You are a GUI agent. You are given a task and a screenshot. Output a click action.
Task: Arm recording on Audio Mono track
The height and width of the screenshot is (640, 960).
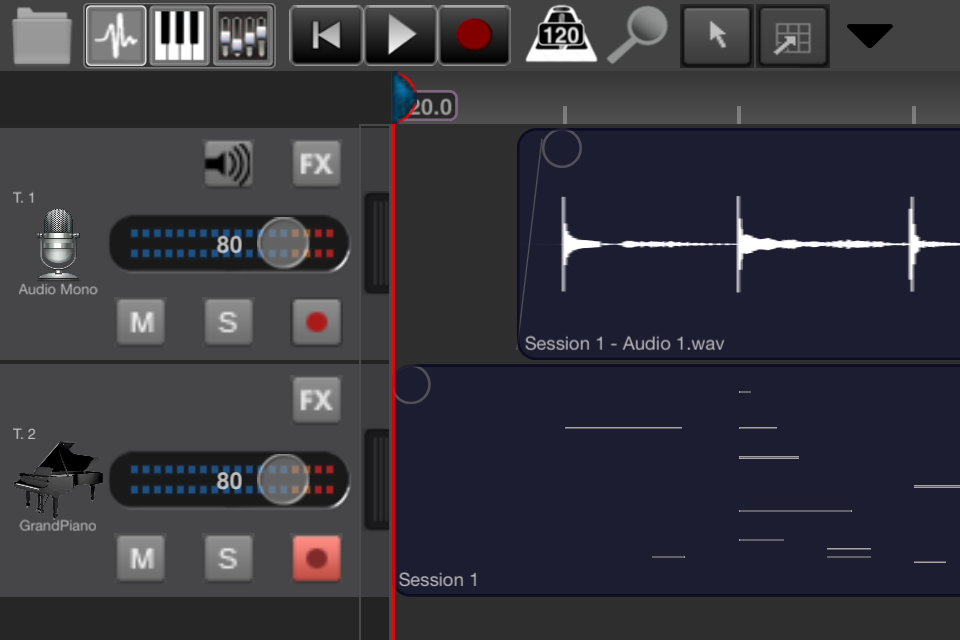316,322
